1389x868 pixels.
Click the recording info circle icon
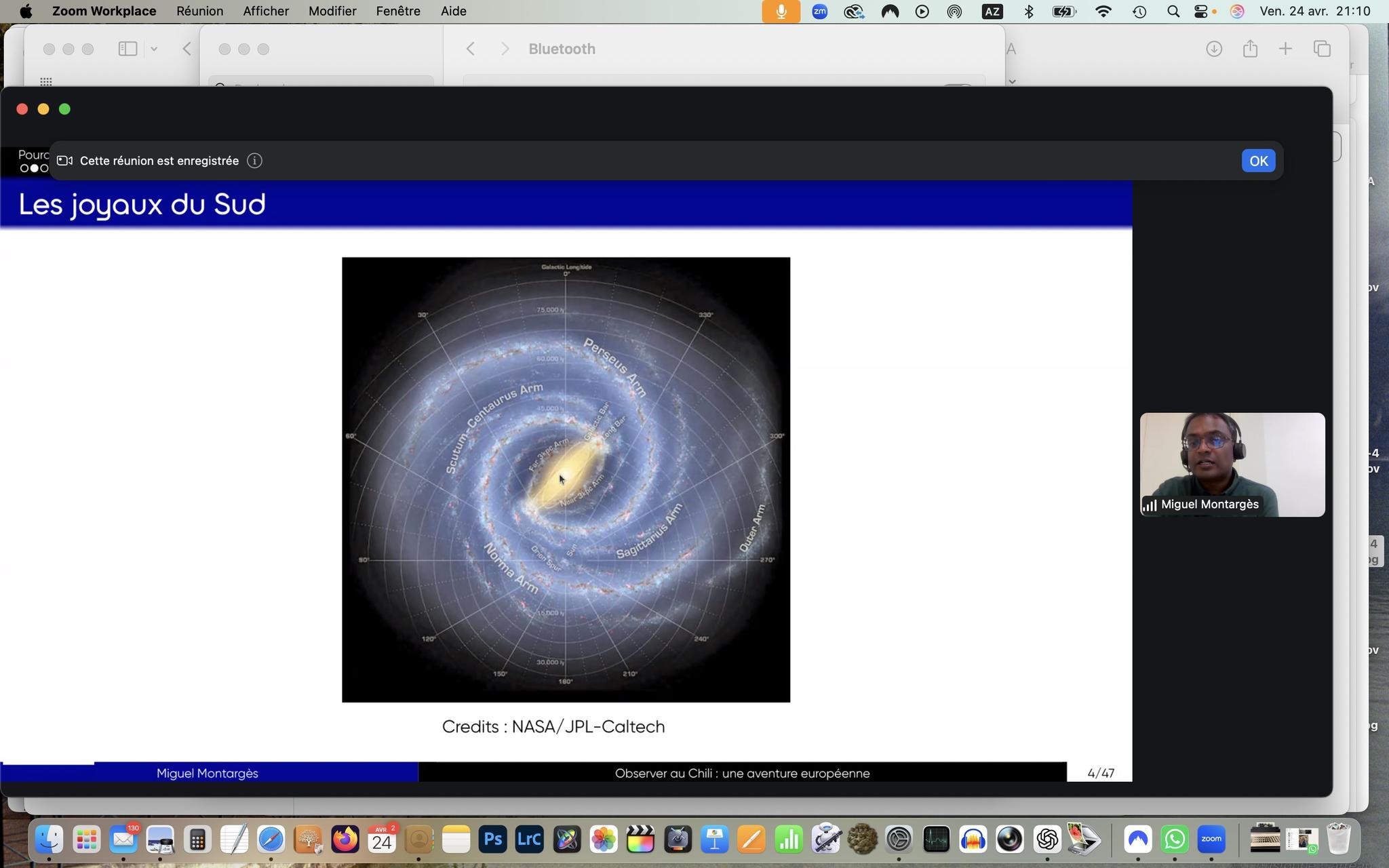(x=254, y=161)
